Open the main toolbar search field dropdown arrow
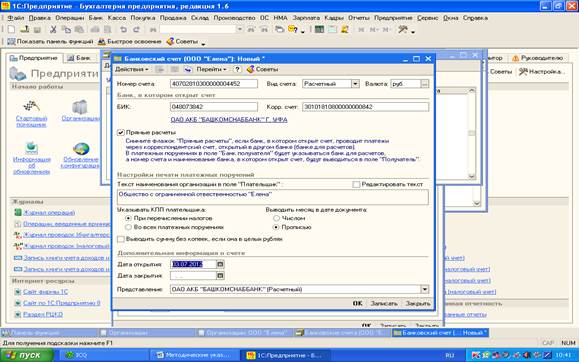579x362 pixels. pos(240,29)
